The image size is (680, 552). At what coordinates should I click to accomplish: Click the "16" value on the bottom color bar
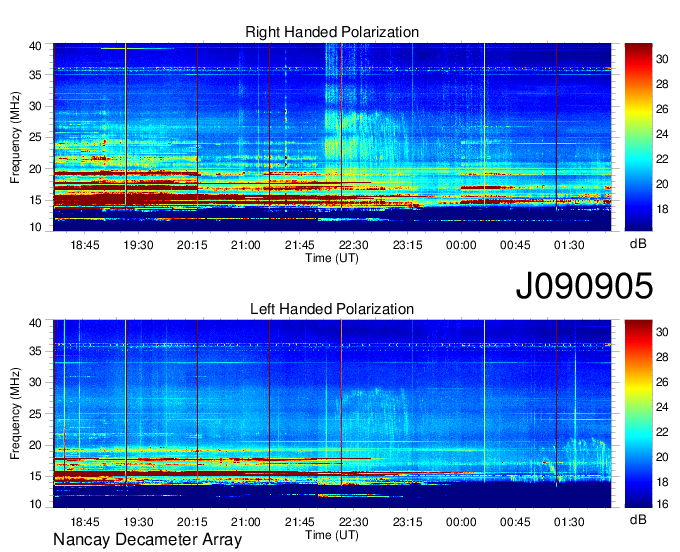[x=662, y=504]
